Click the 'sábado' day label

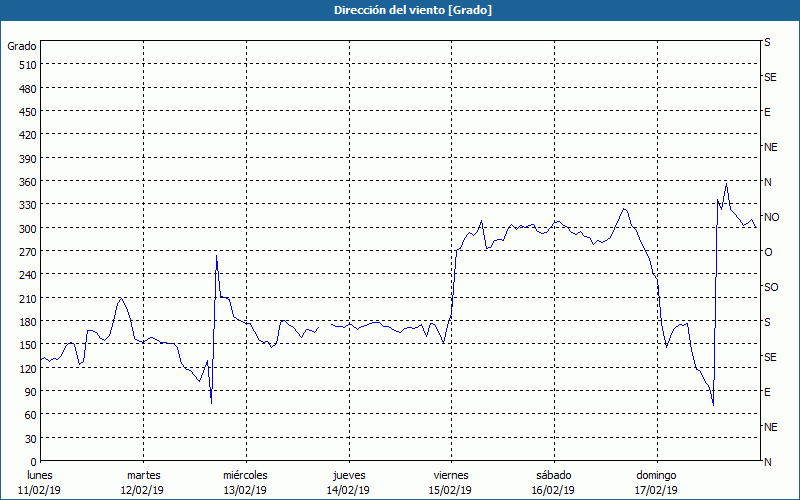click(x=553, y=475)
